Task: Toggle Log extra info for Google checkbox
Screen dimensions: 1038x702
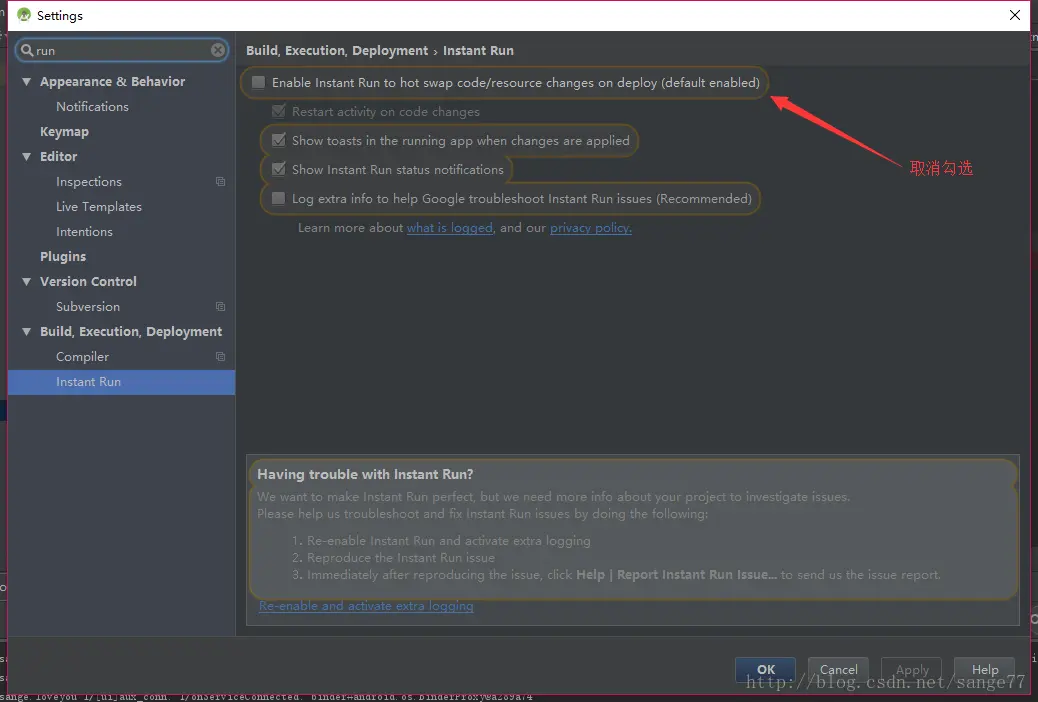Action: [279, 199]
